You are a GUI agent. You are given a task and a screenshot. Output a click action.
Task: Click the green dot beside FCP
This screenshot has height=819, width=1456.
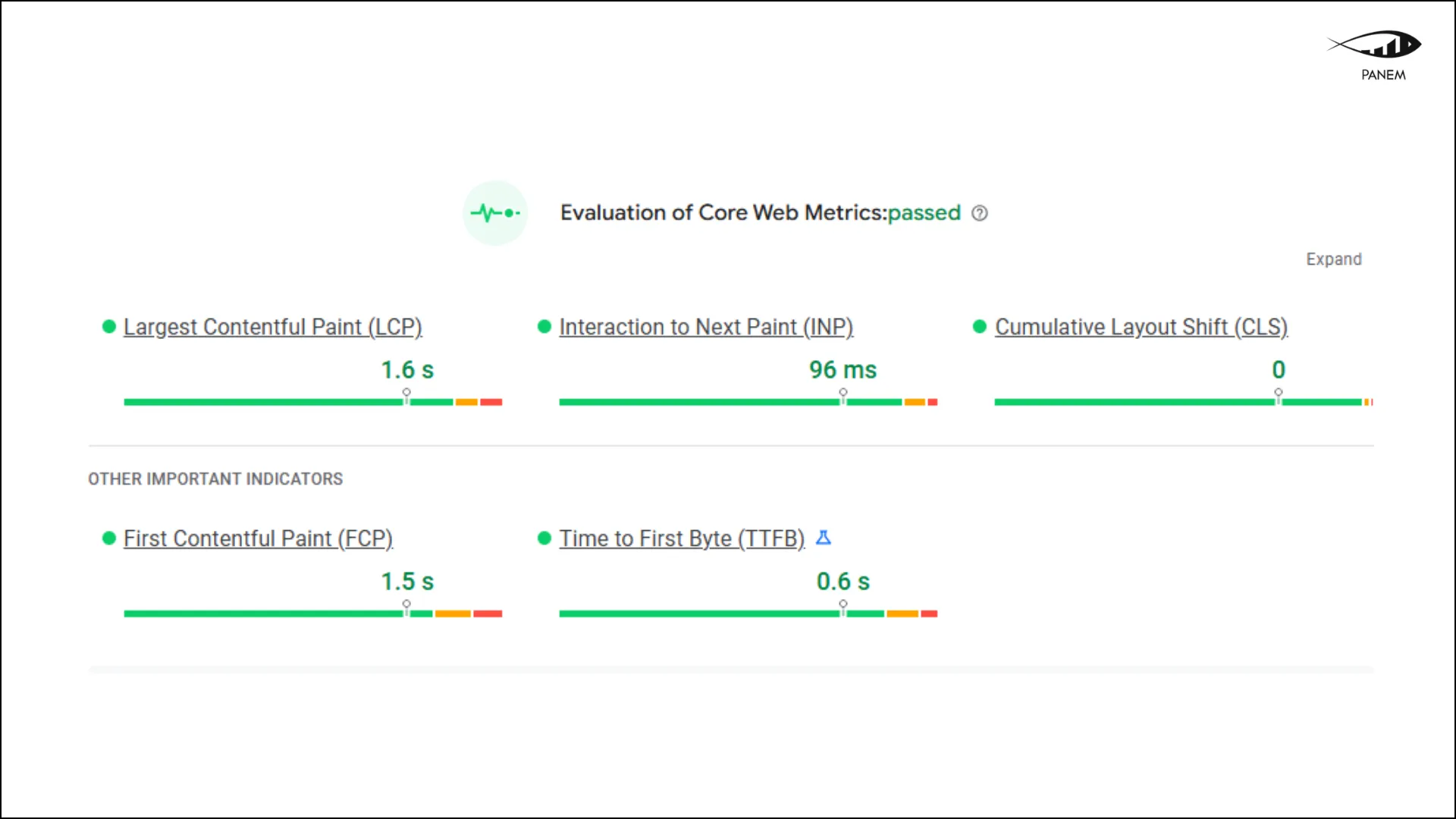(108, 538)
